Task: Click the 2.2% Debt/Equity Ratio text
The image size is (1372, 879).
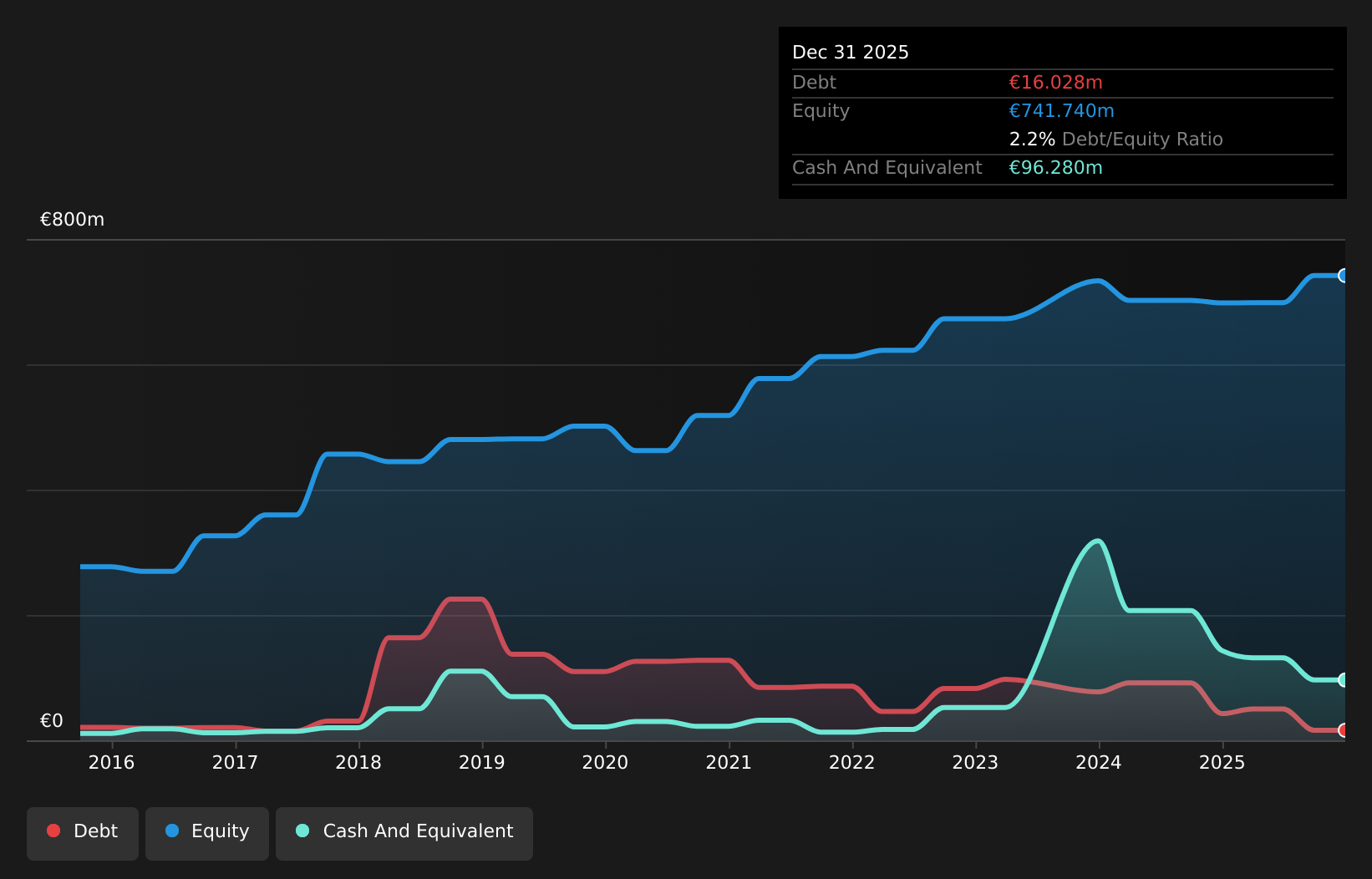Action: point(1116,140)
